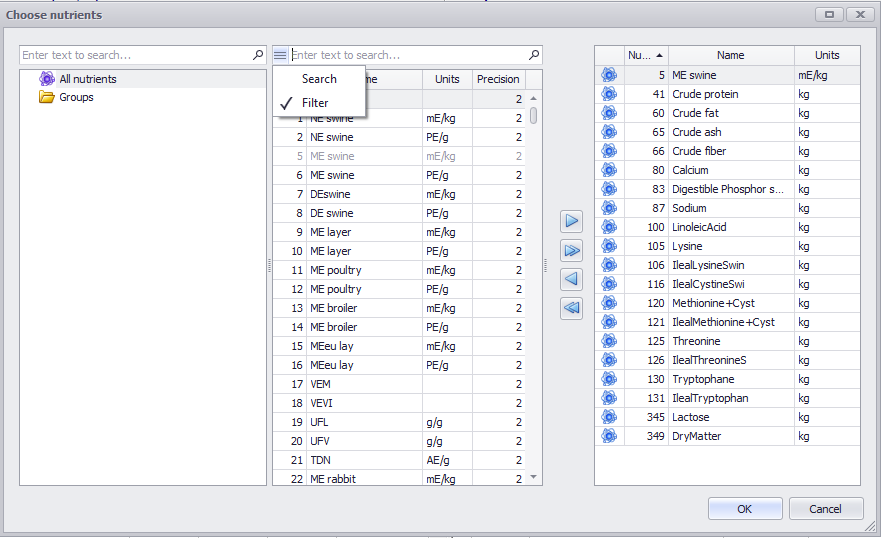The image size is (881, 538).
Task: Select MEeu lay row number 15
Action: 399,346
